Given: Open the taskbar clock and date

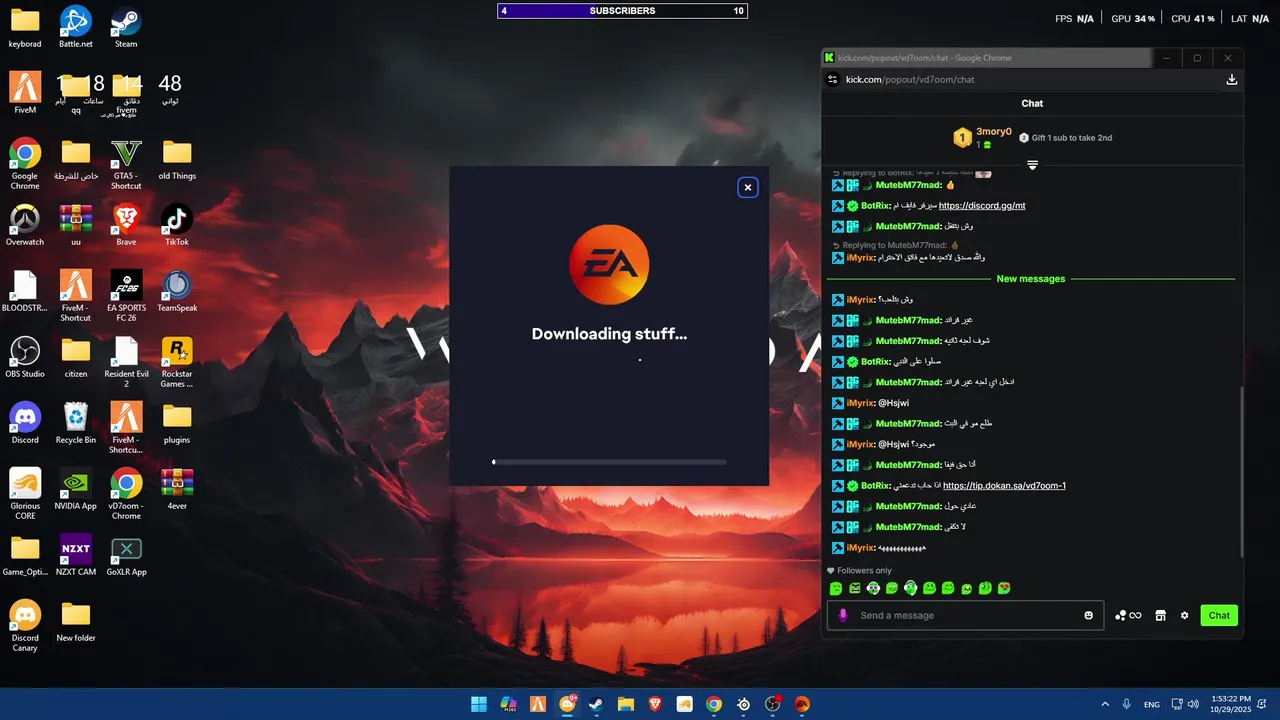Looking at the screenshot, I should point(1231,704).
